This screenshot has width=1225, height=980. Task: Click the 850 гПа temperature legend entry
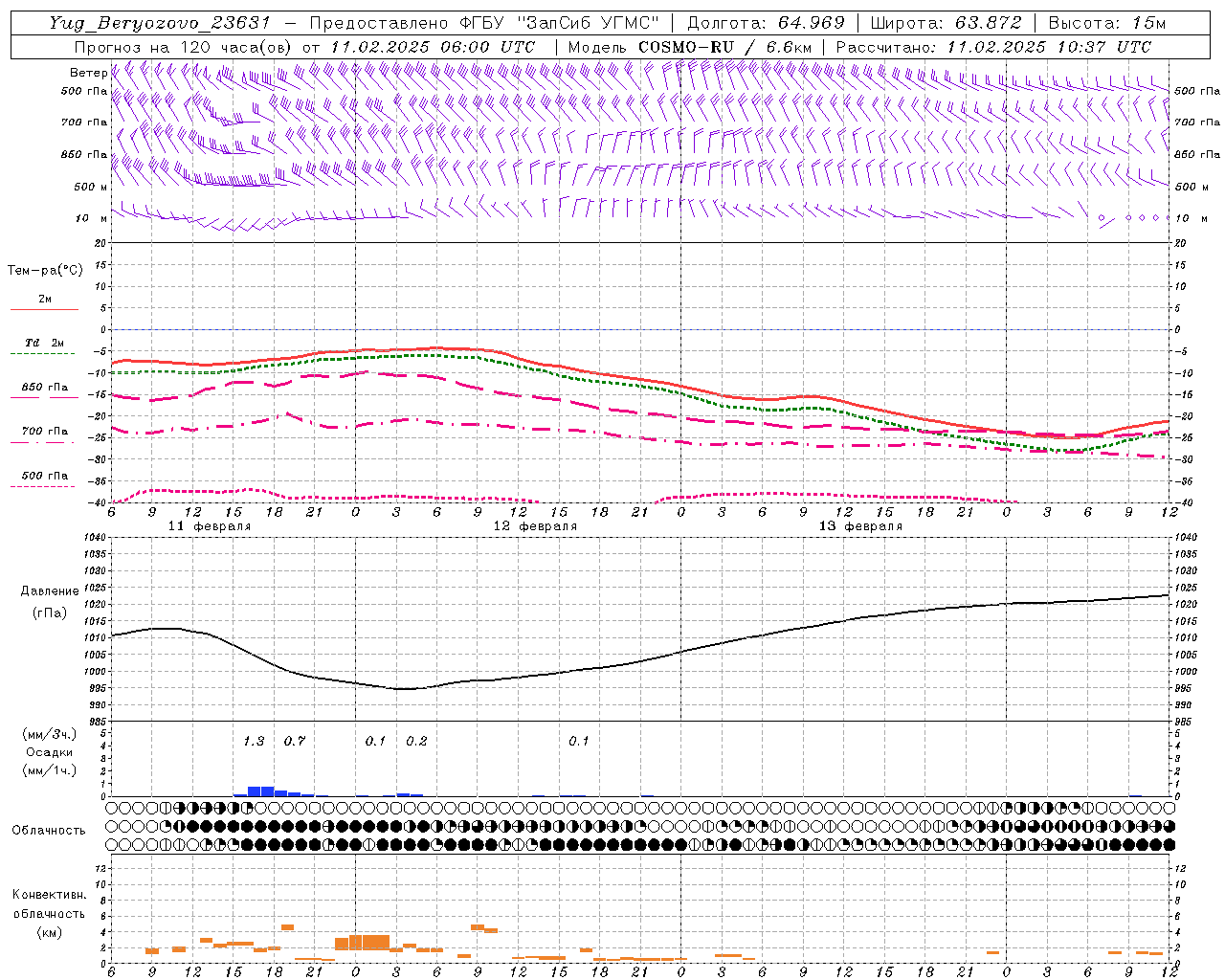45,388
